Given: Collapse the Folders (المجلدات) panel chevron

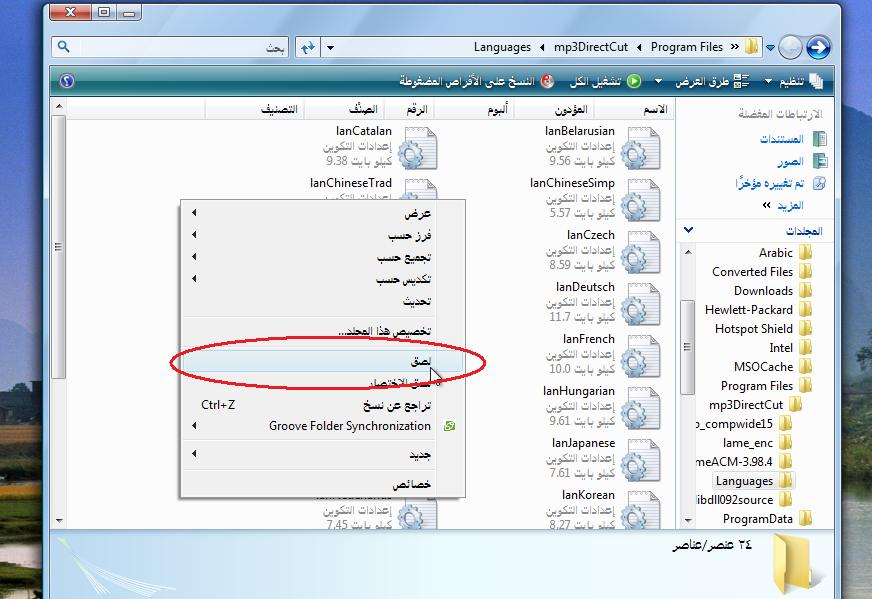Looking at the screenshot, I should click(x=689, y=231).
